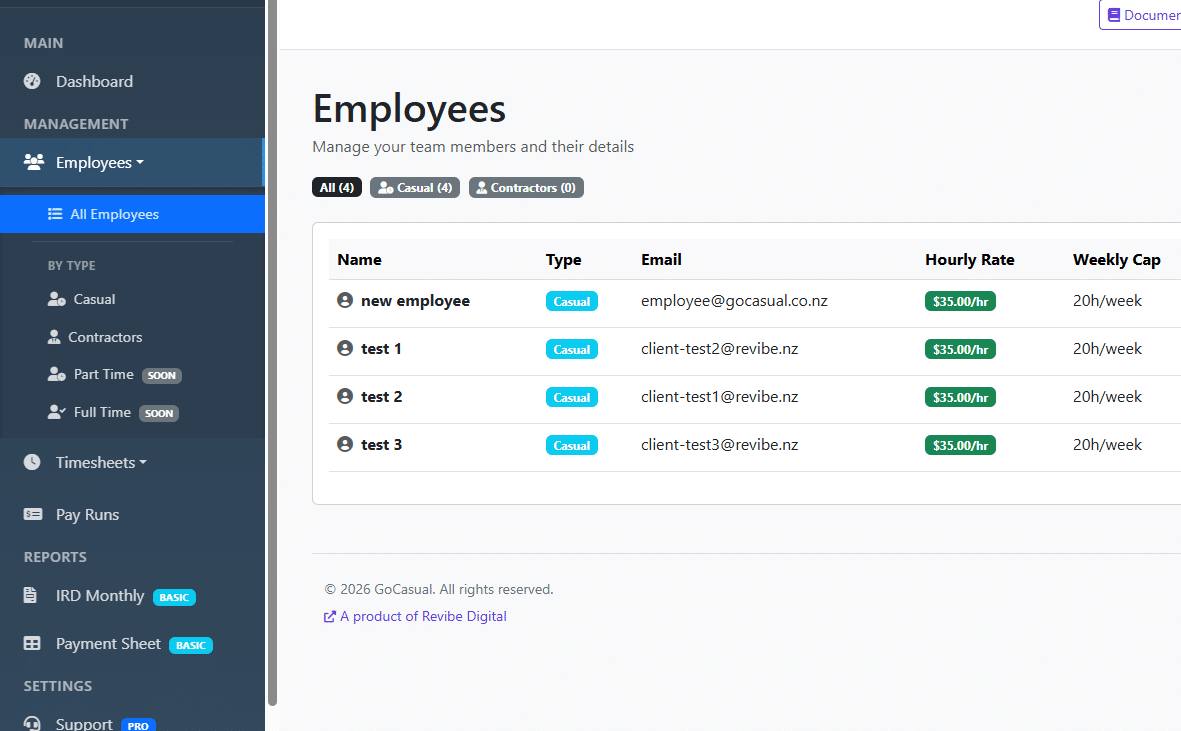The width and height of the screenshot is (1181, 731).
Task: Toggle the 'Contractors (0)' filter
Action: [x=526, y=187]
